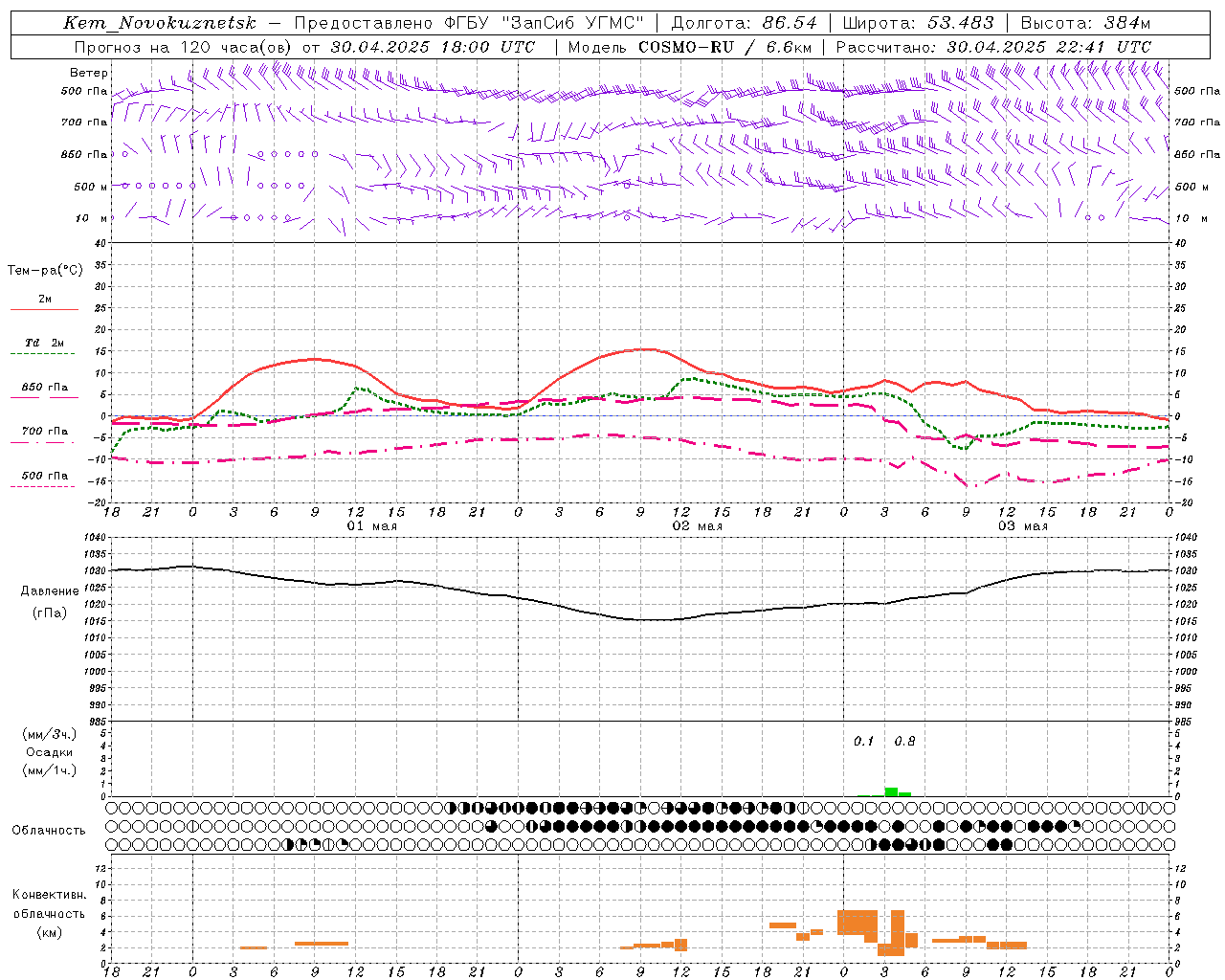Click the '02 мая' date label

point(697,526)
